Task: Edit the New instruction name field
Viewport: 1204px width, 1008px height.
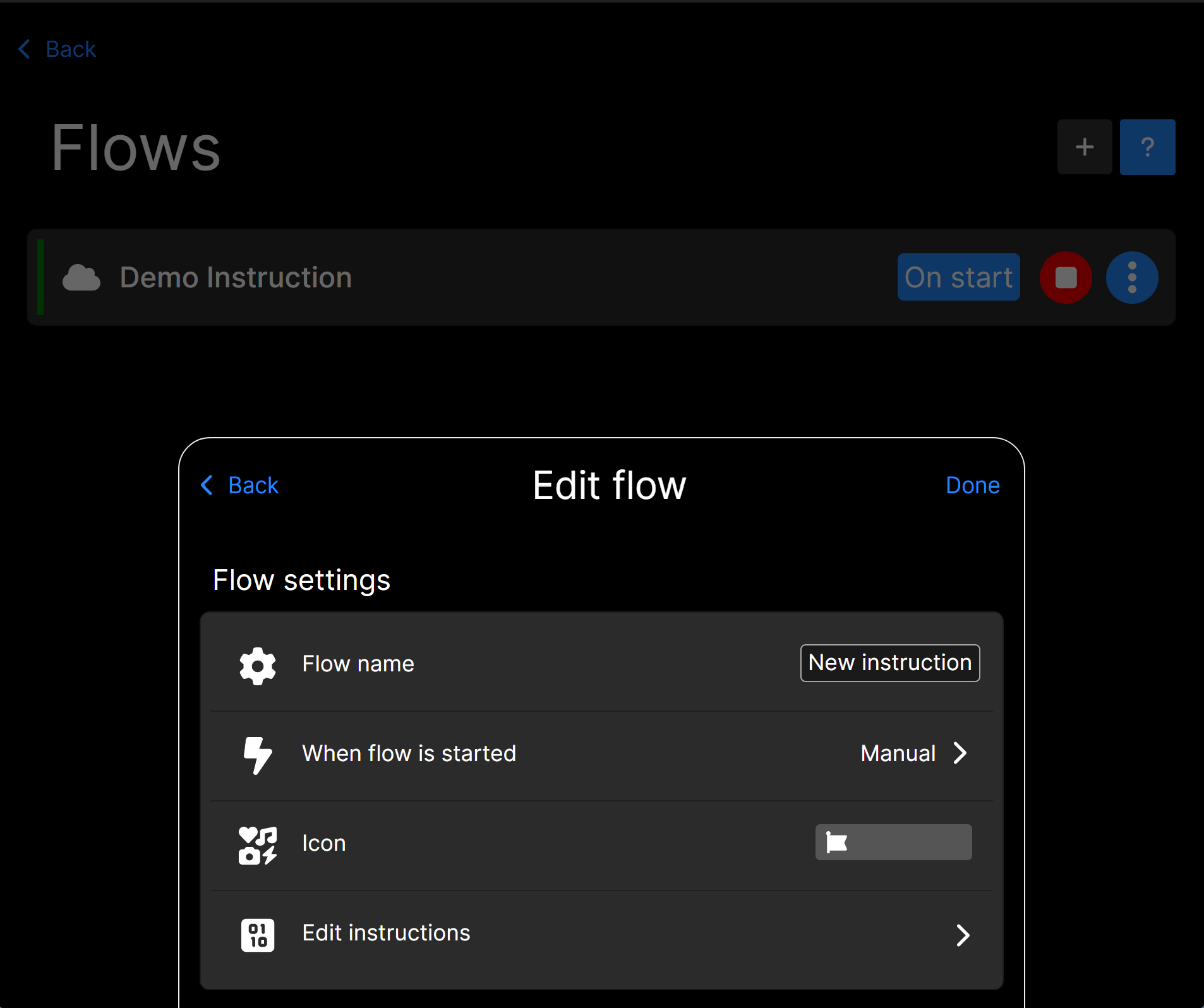Action: [890, 663]
